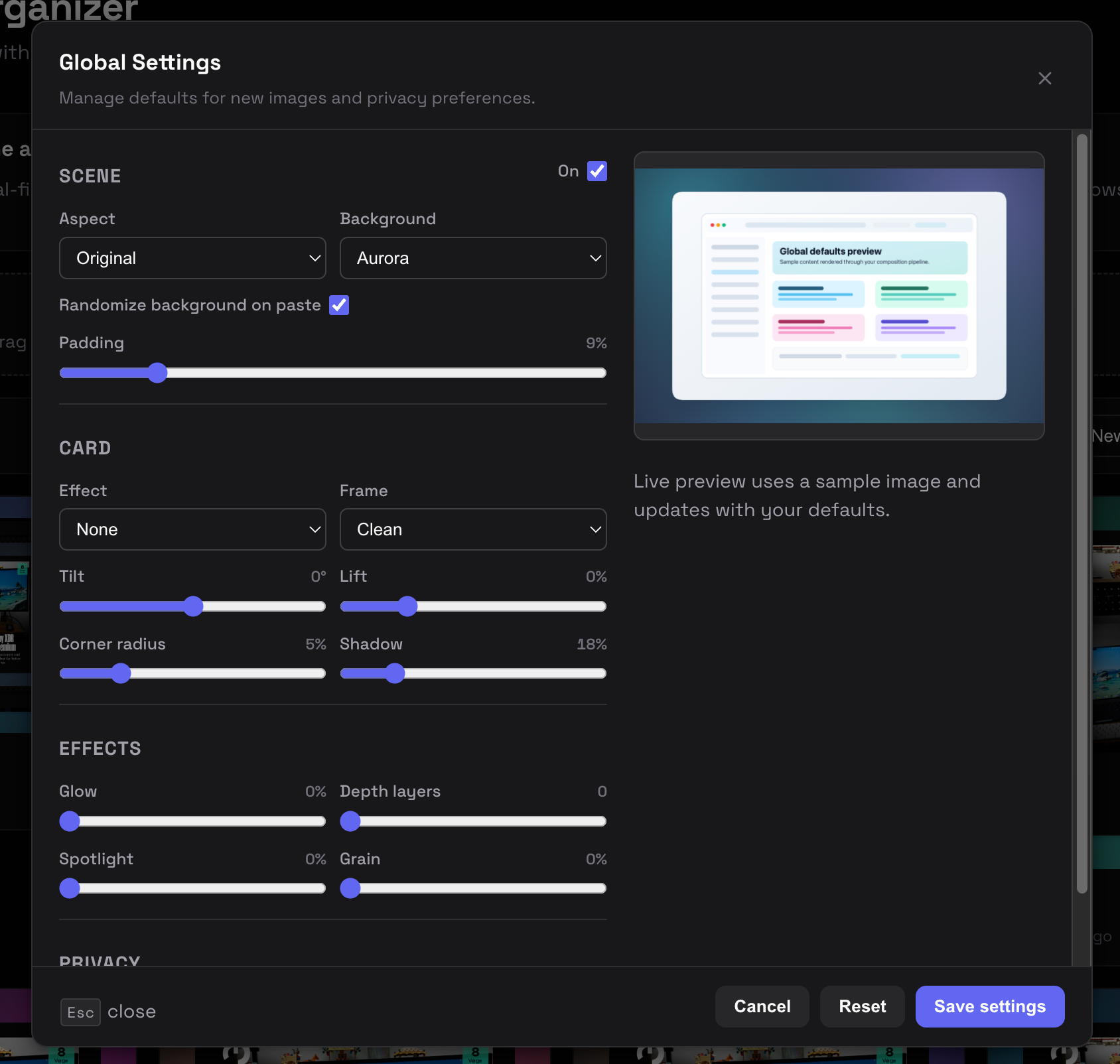Adjust the Padding slider

157,373
